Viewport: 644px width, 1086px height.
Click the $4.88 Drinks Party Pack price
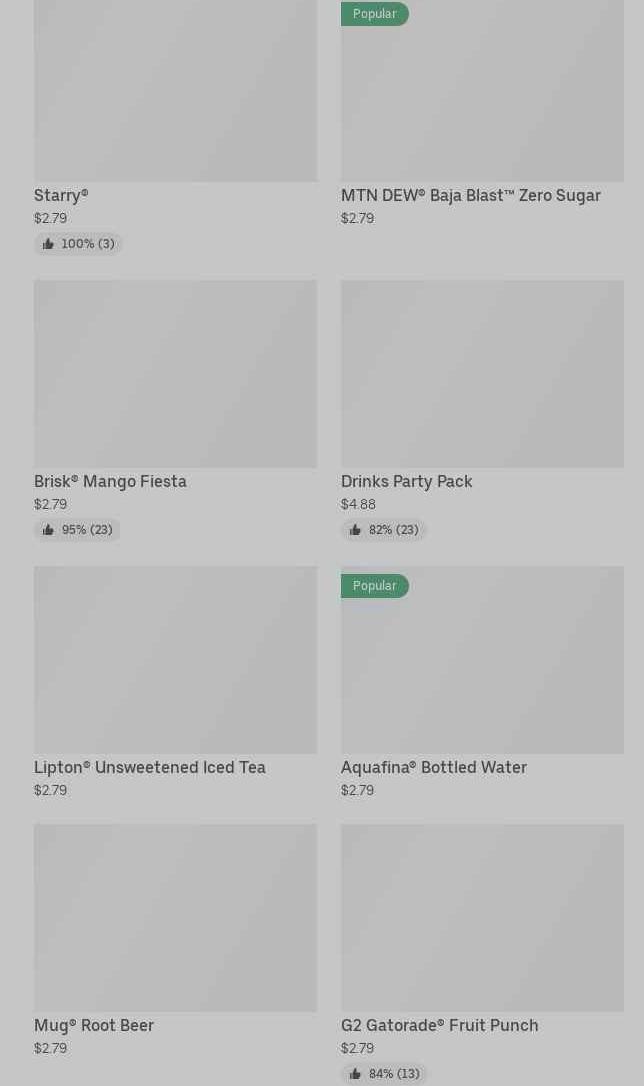[358, 504]
